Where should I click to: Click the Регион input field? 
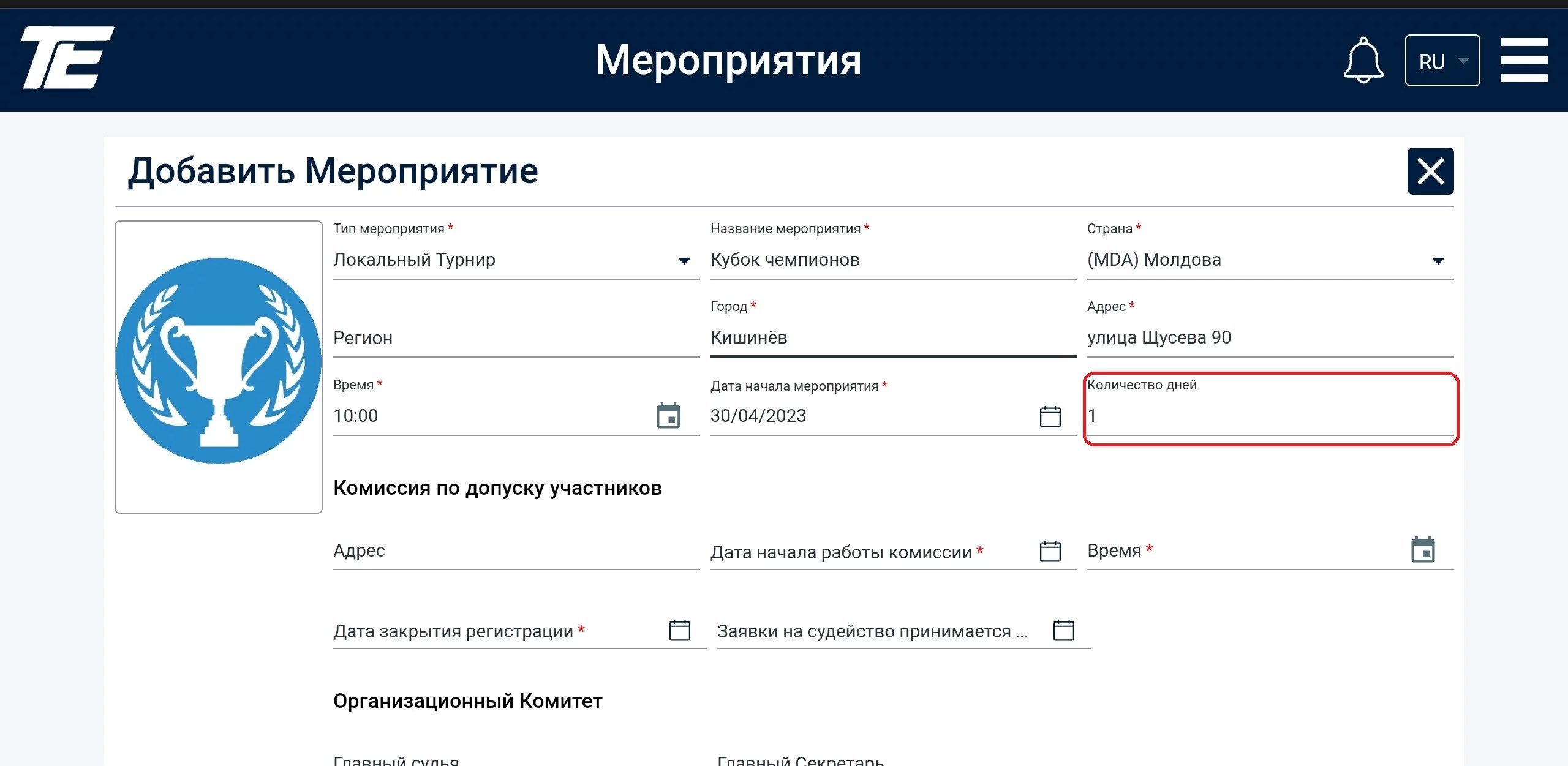pos(516,338)
